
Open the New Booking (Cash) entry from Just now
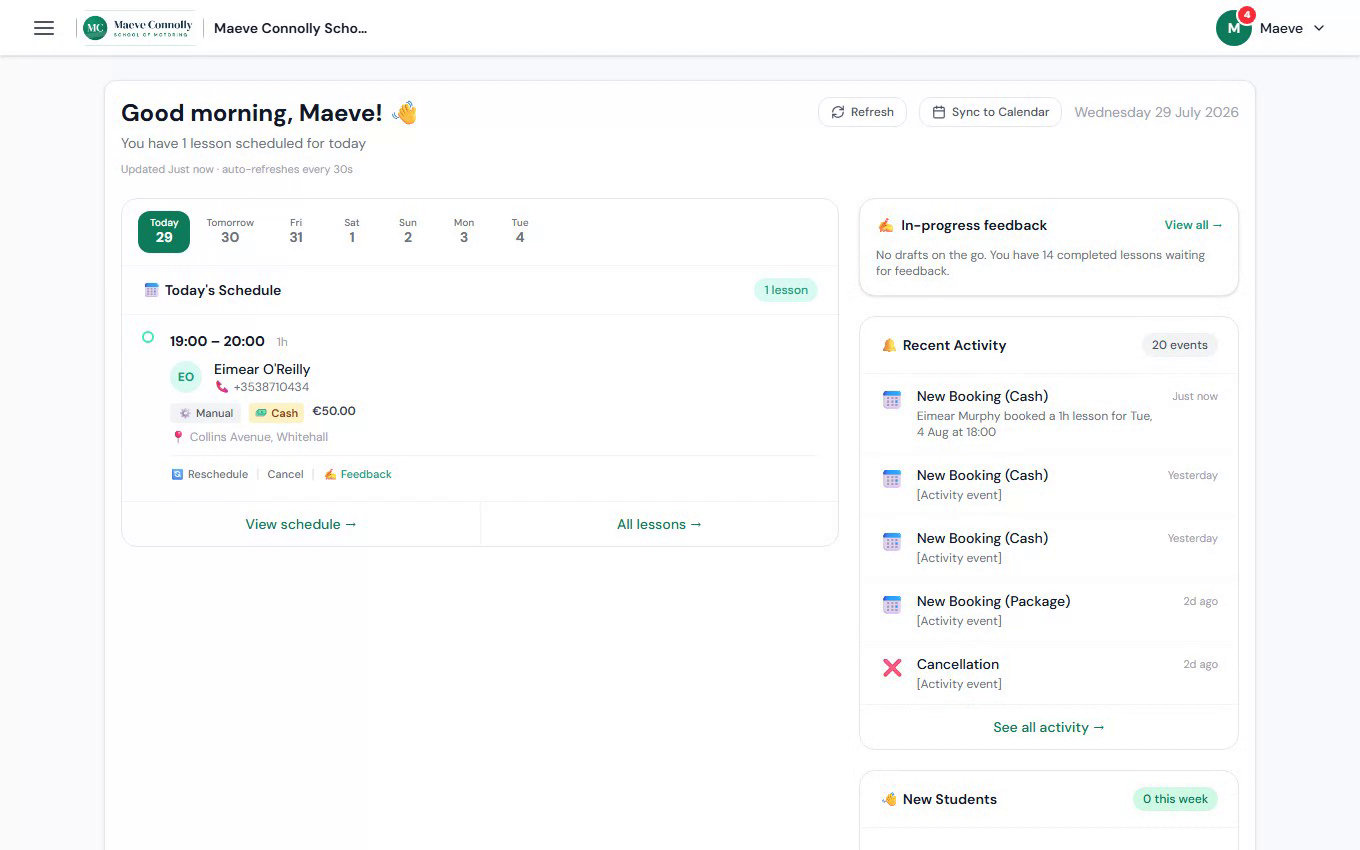pyautogui.click(x=1049, y=413)
